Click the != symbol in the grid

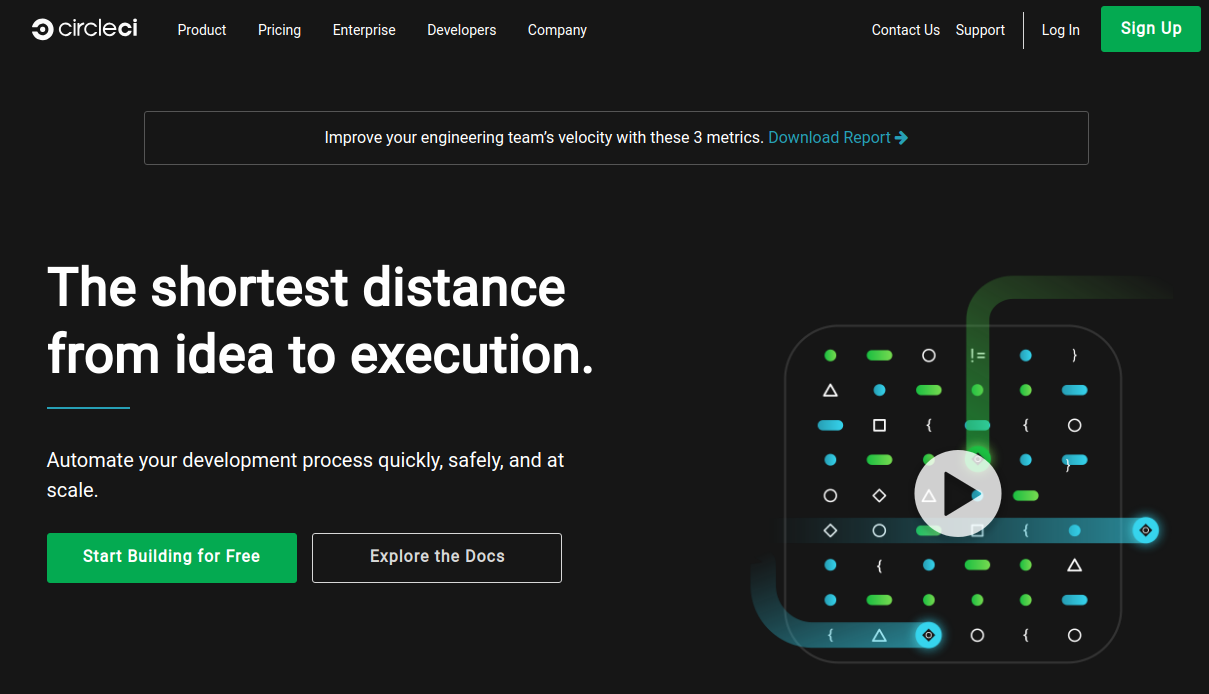977,355
